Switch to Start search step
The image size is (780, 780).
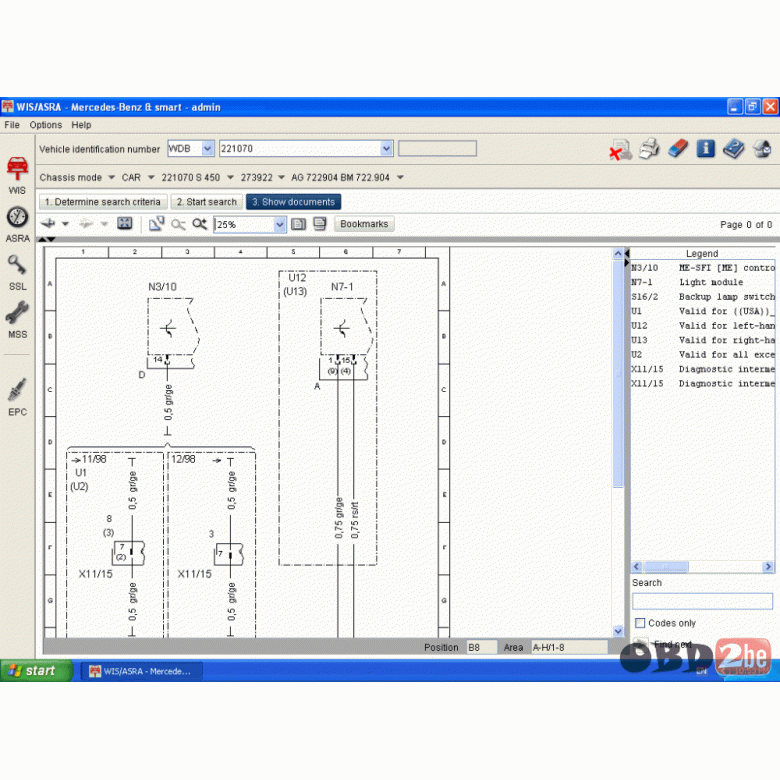pyautogui.click(x=207, y=202)
